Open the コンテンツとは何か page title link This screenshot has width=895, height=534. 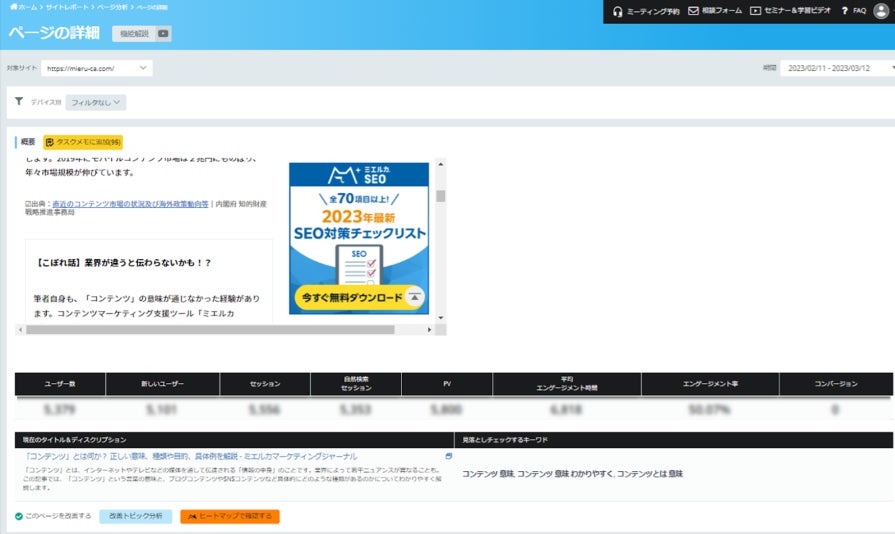[191, 456]
